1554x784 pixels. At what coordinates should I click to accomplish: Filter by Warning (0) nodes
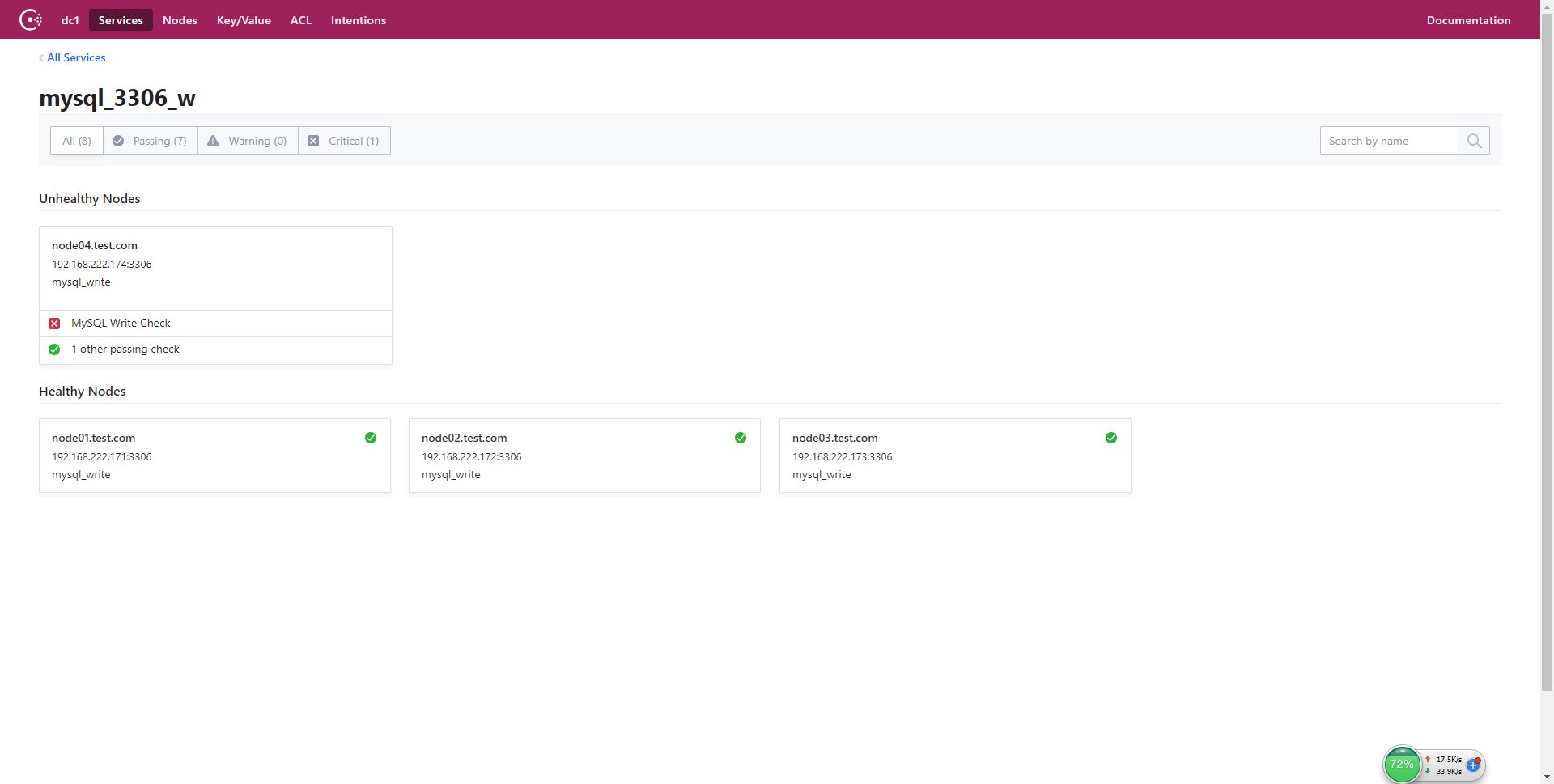tap(248, 141)
